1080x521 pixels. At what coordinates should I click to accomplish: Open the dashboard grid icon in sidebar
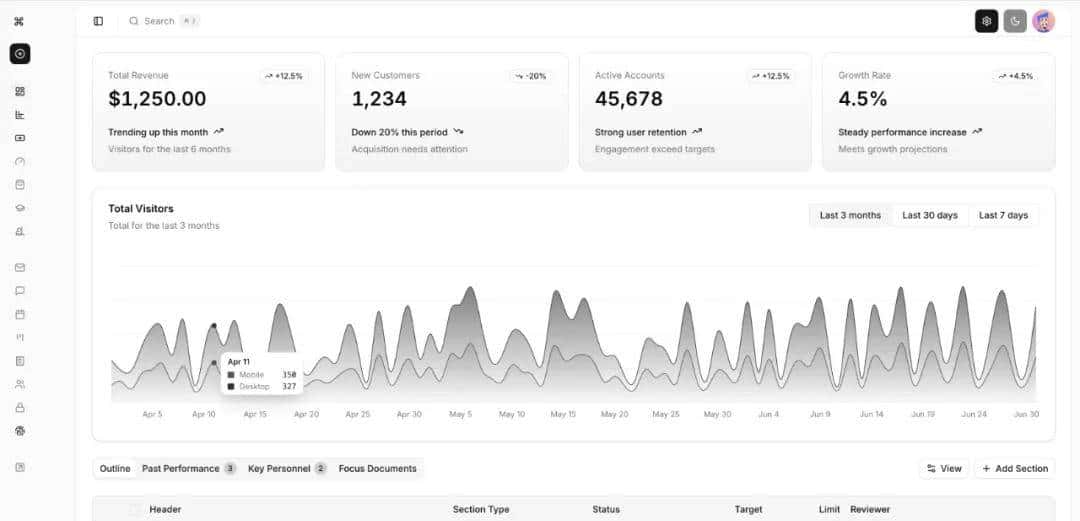pos(20,92)
